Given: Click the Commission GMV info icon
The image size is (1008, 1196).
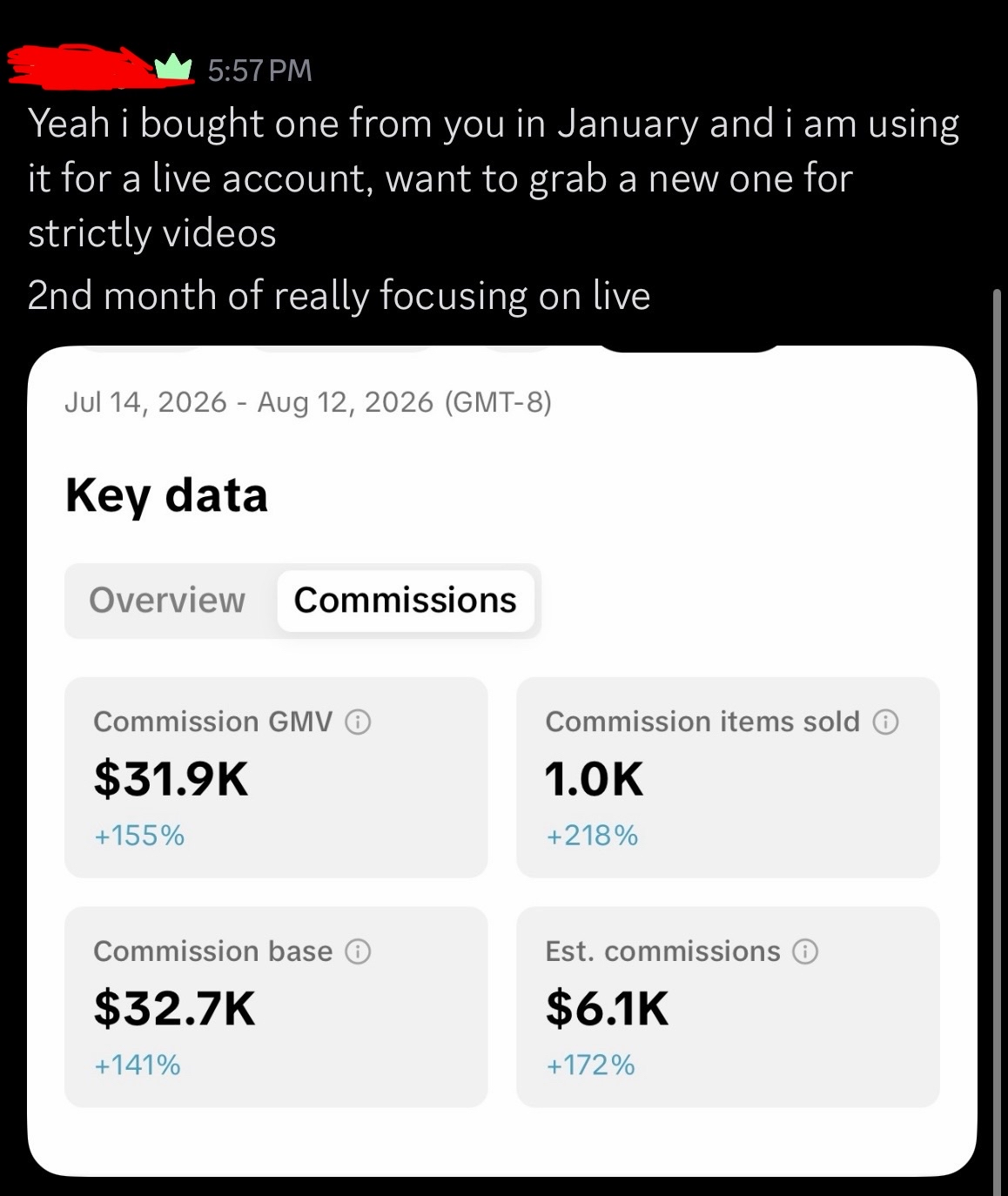Looking at the screenshot, I should tap(358, 722).
